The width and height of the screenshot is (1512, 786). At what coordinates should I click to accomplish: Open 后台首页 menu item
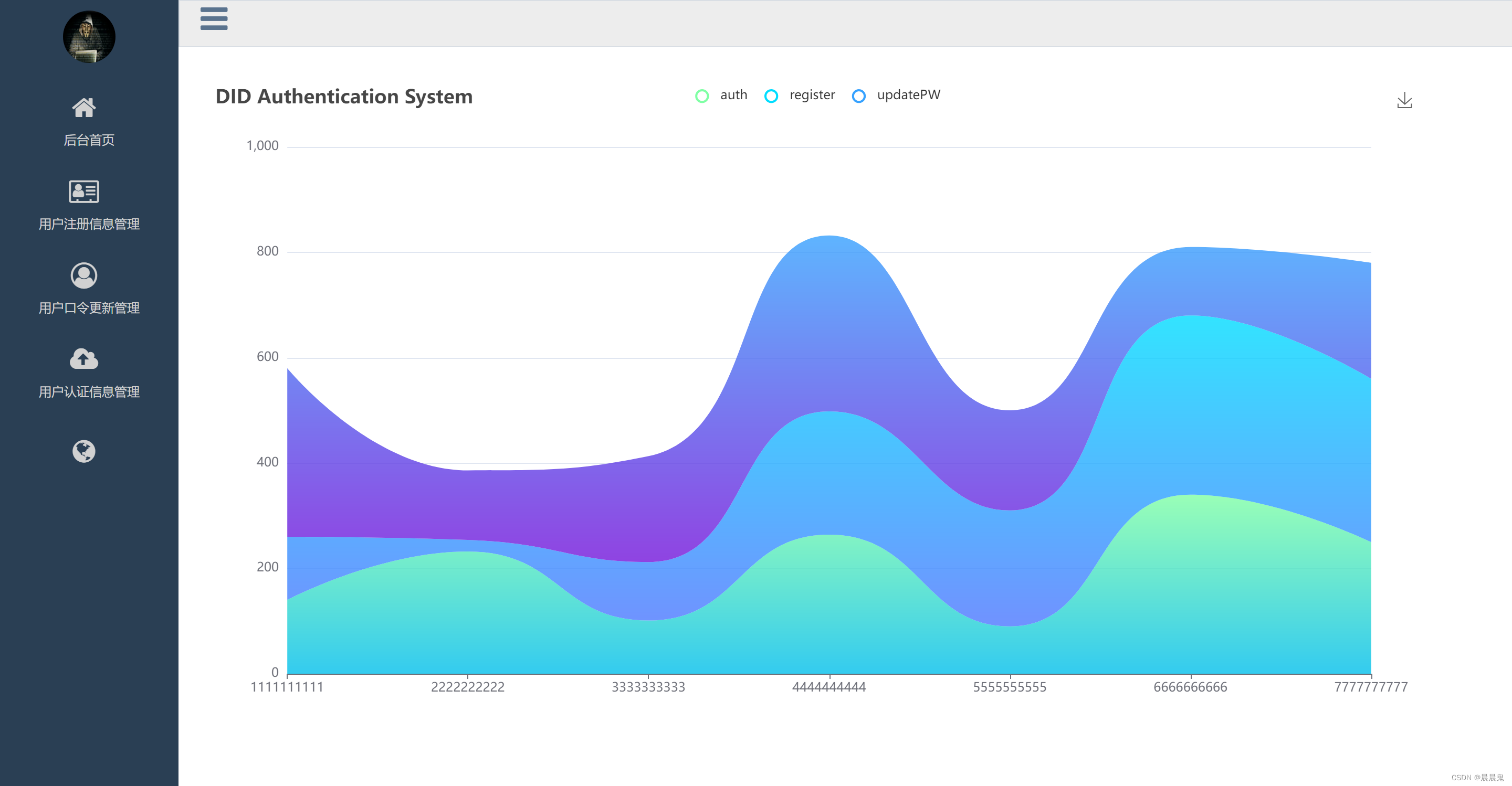89,140
